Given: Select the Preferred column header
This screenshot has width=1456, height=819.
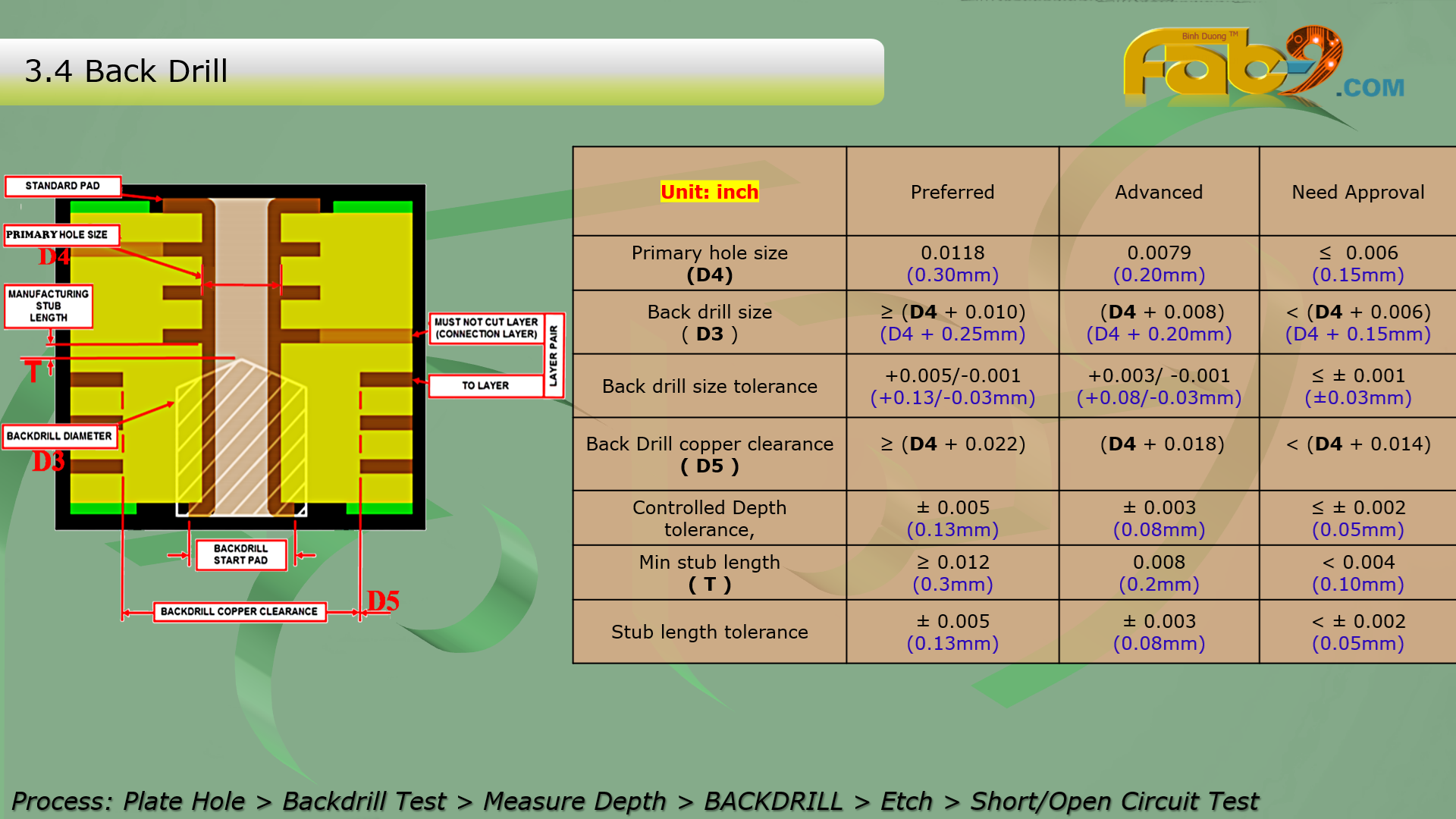Looking at the screenshot, I should click(x=952, y=192).
